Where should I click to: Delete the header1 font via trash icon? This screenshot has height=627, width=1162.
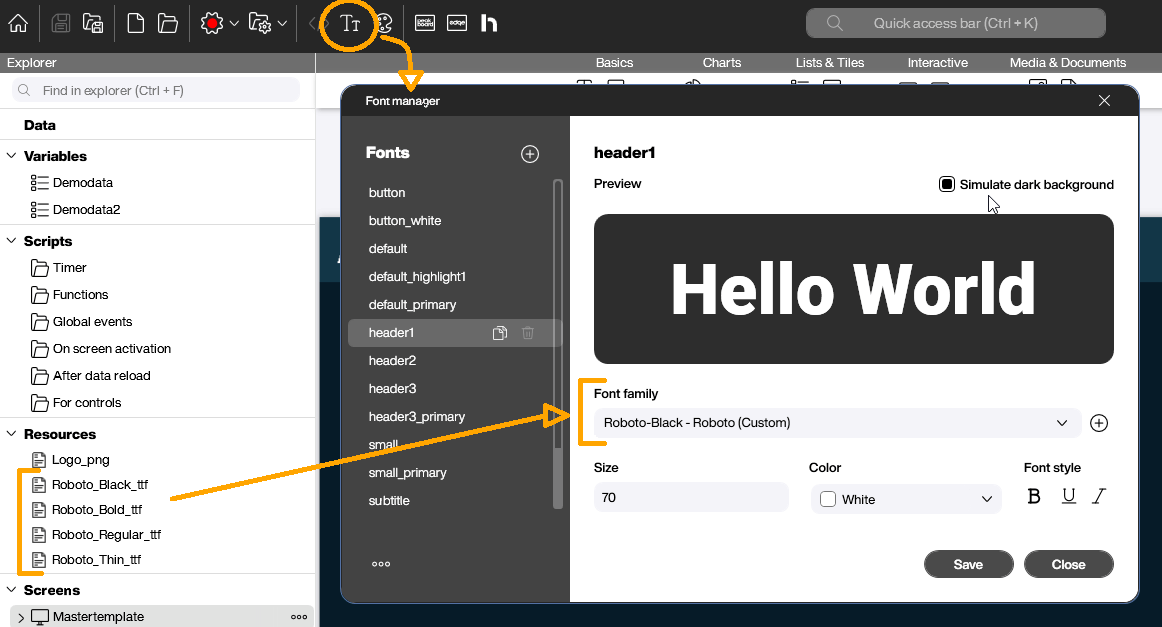click(x=527, y=332)
